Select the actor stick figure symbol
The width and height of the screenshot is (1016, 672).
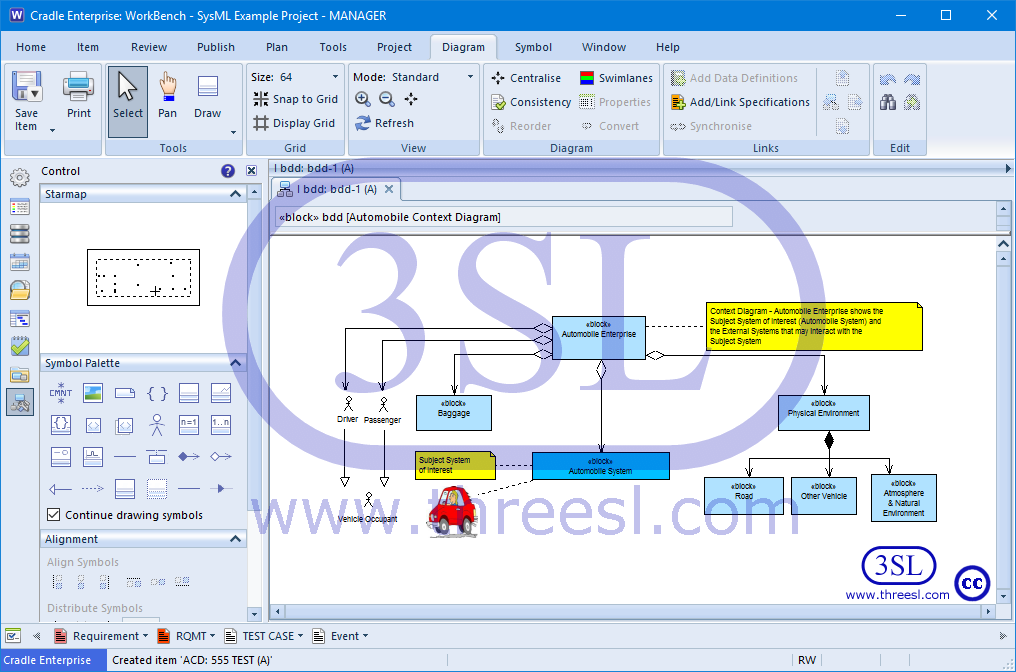[x=157, y=425]
